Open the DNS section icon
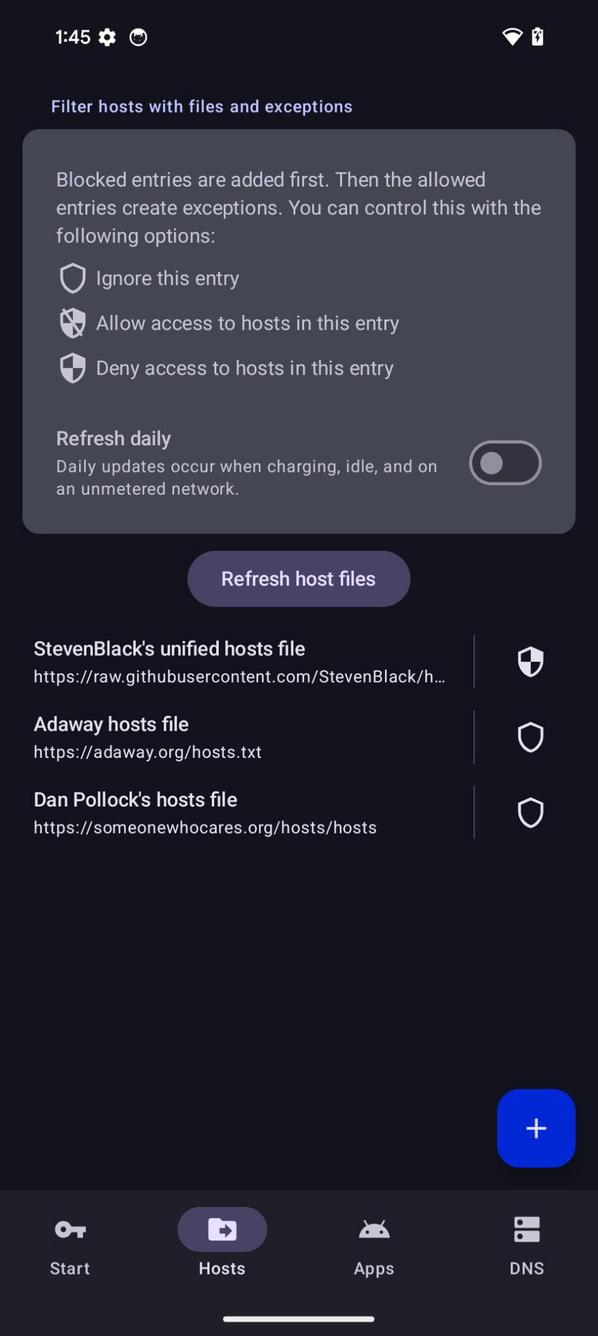This screenshot has width=598, height=1336. pyautogui.click(x=526, y=1229)
